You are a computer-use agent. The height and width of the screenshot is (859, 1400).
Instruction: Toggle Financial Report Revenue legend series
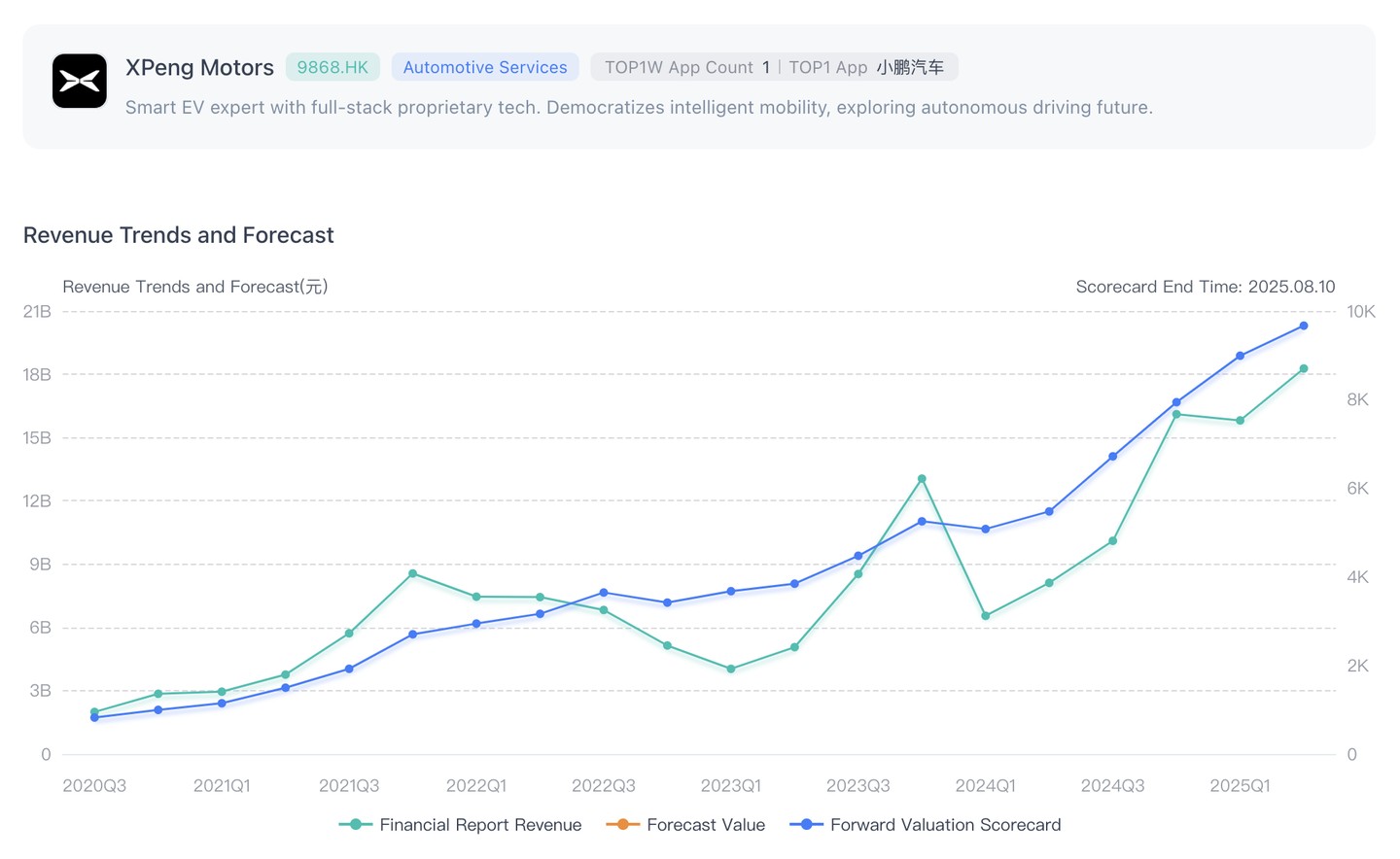click(480, 825)
